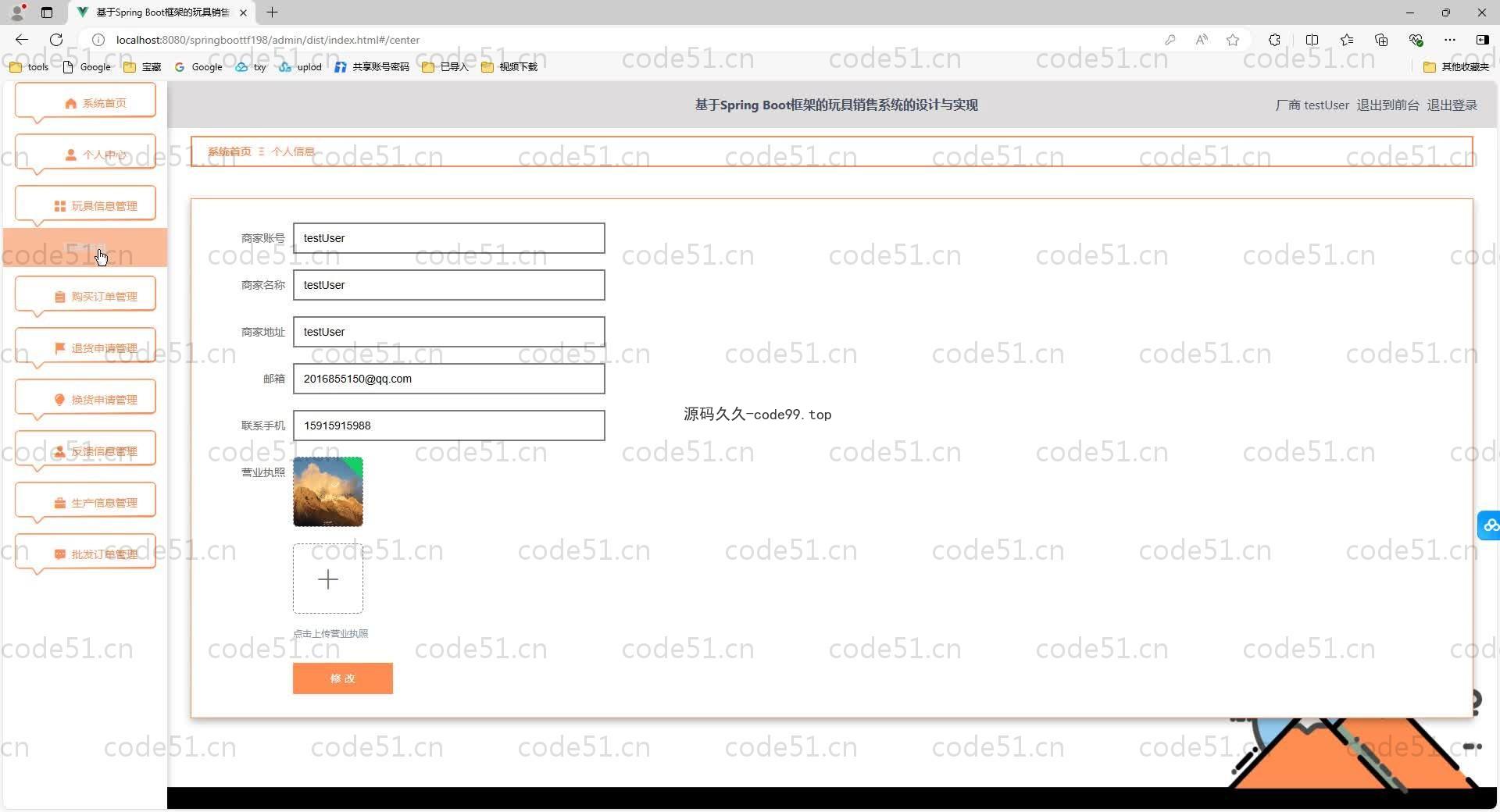The image size is (1500, 812).
Task: Close the current browser tab
Action: (x=243, y=12)
